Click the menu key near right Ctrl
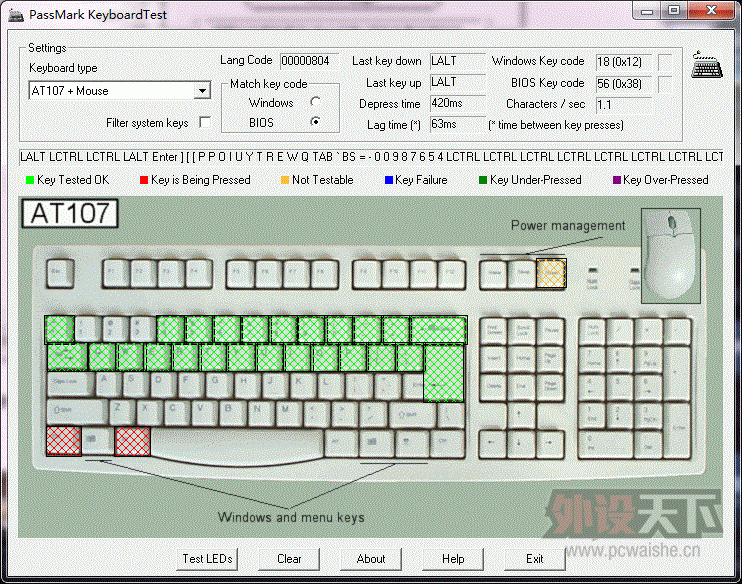Image resolution: width=742 pixels, height=584 pixels. click(x=411, y=443)
